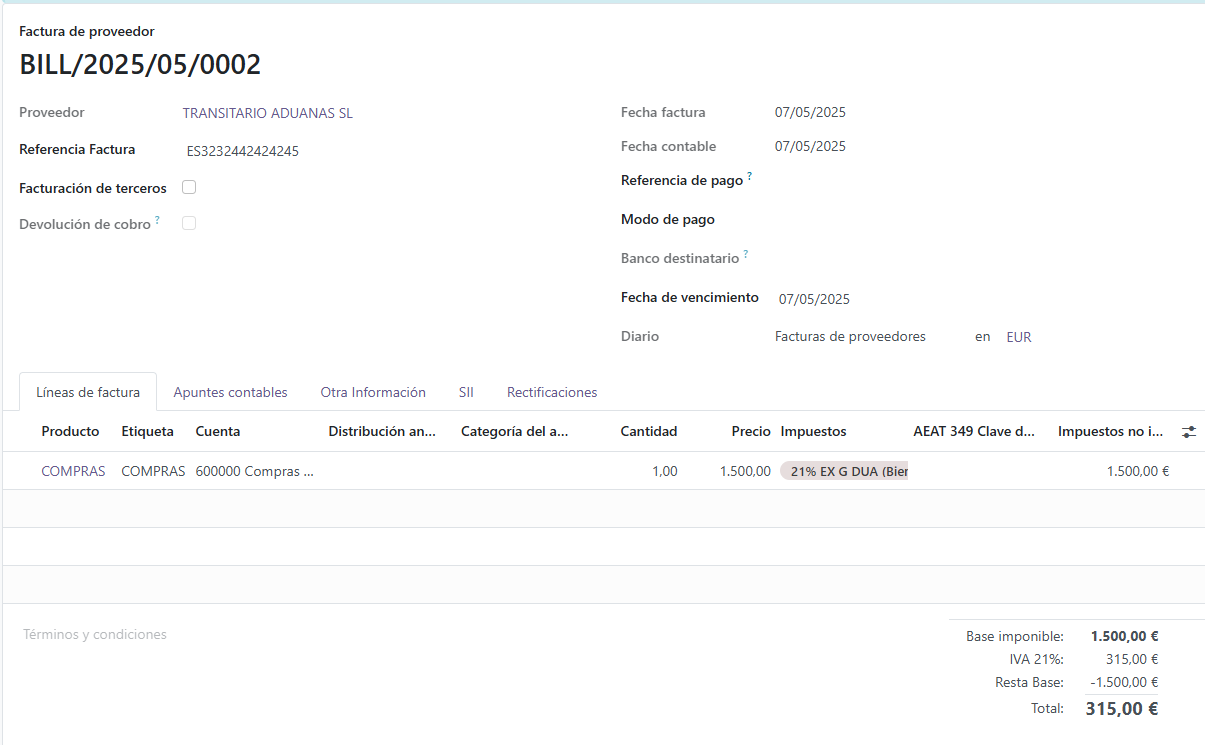Click help icon next to Referencia de pago
1205x745 pixels.
tap(750, 177)
